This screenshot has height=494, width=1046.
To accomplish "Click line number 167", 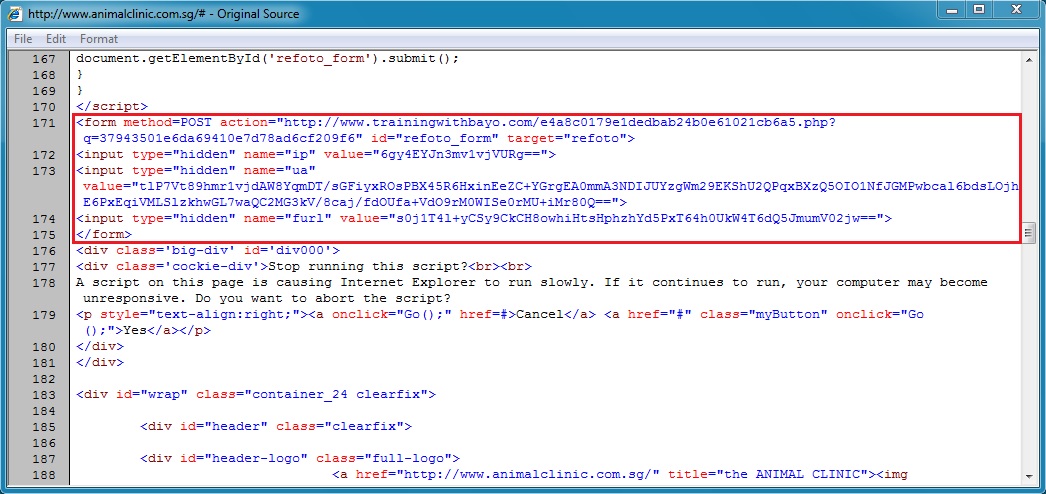I will click(x=44, y=58).
